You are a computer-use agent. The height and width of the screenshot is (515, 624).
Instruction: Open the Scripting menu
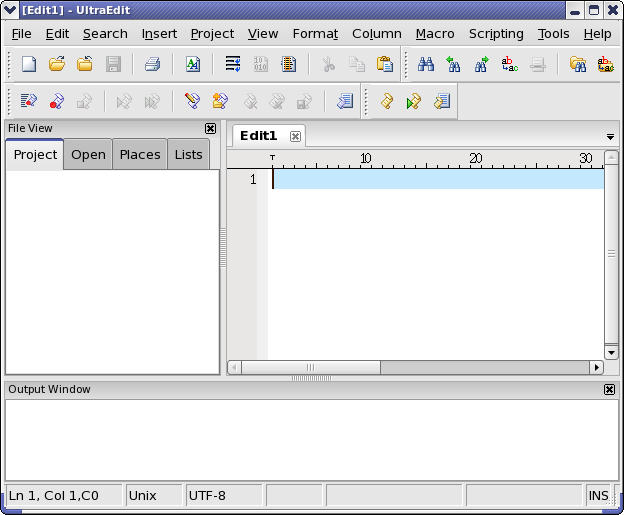pyautogui.click(x=496, y=34)
